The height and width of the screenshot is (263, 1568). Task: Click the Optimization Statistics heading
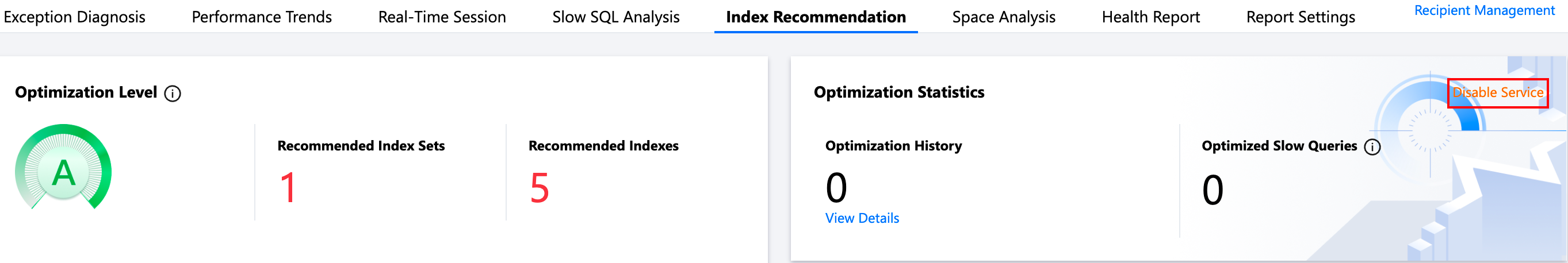(898, 92)
